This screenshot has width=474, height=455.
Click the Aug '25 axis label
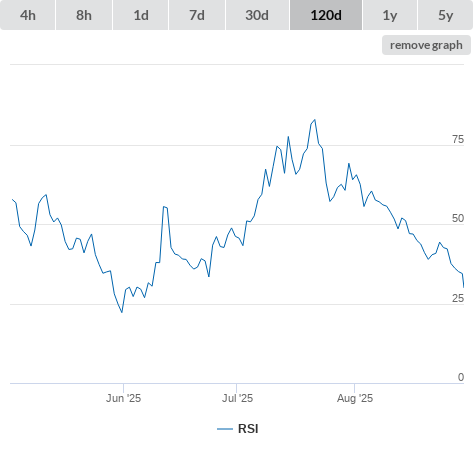pos(355,398)
